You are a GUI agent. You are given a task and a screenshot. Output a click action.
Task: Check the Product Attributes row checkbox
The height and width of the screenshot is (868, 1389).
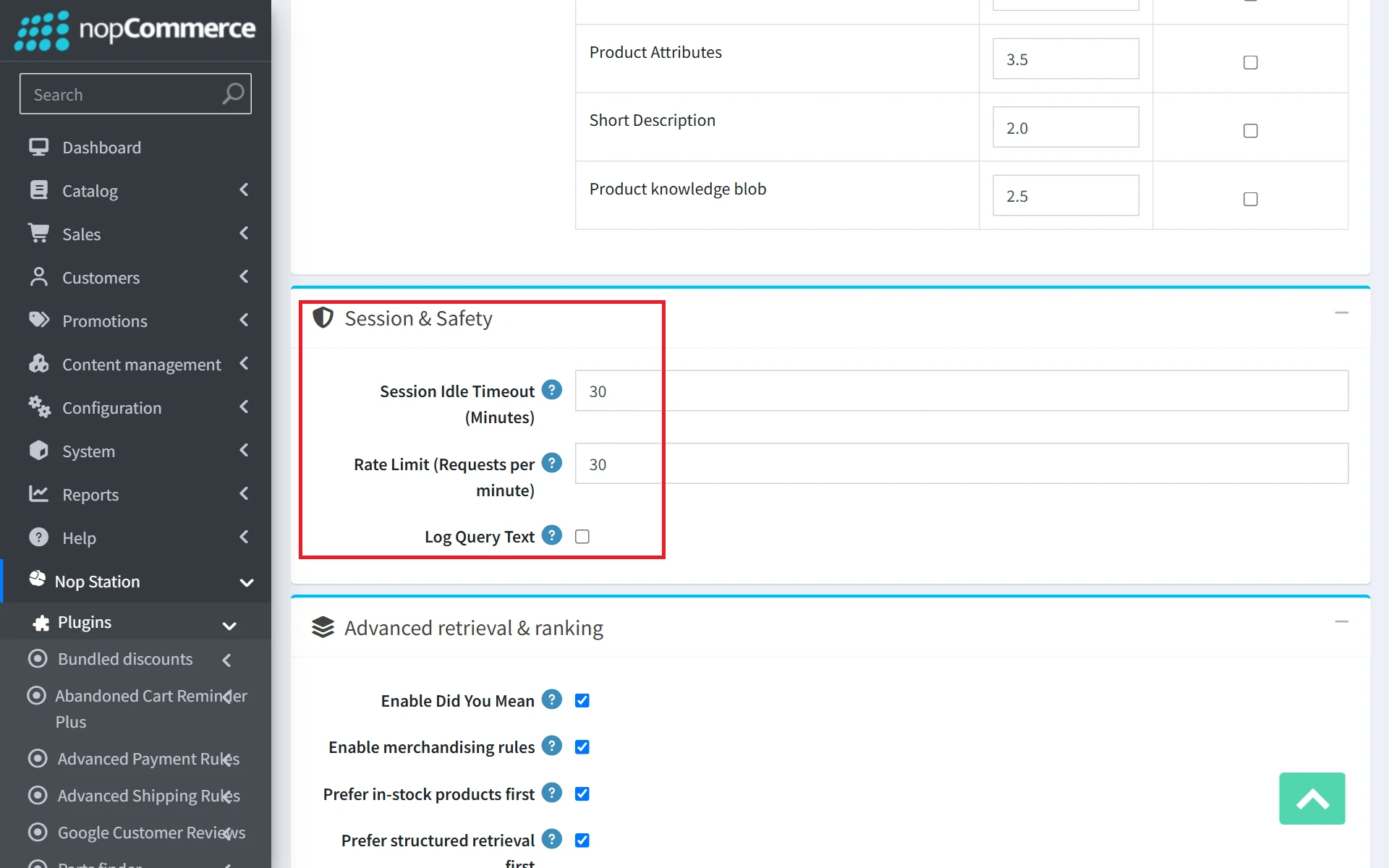click(1250, 62)
